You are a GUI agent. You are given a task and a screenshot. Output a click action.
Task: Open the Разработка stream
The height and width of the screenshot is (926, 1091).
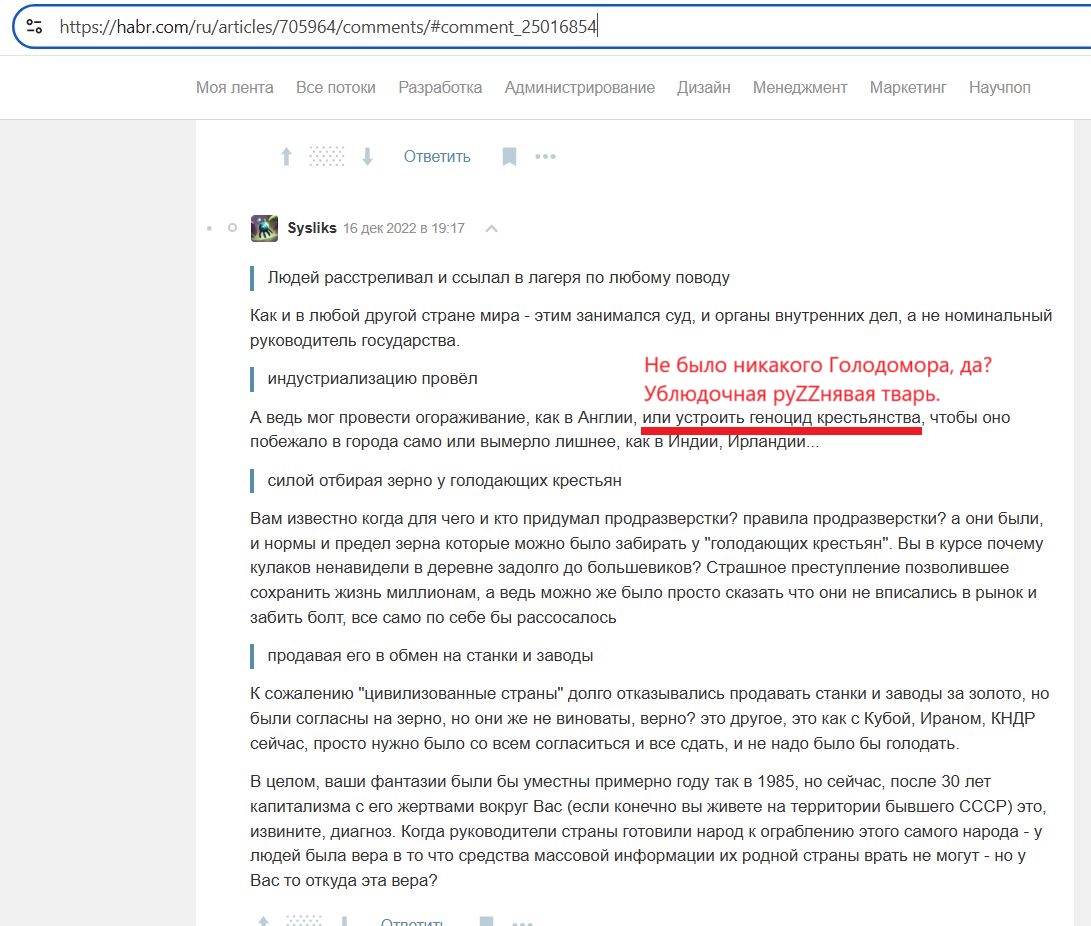click(x=440, y=88)
